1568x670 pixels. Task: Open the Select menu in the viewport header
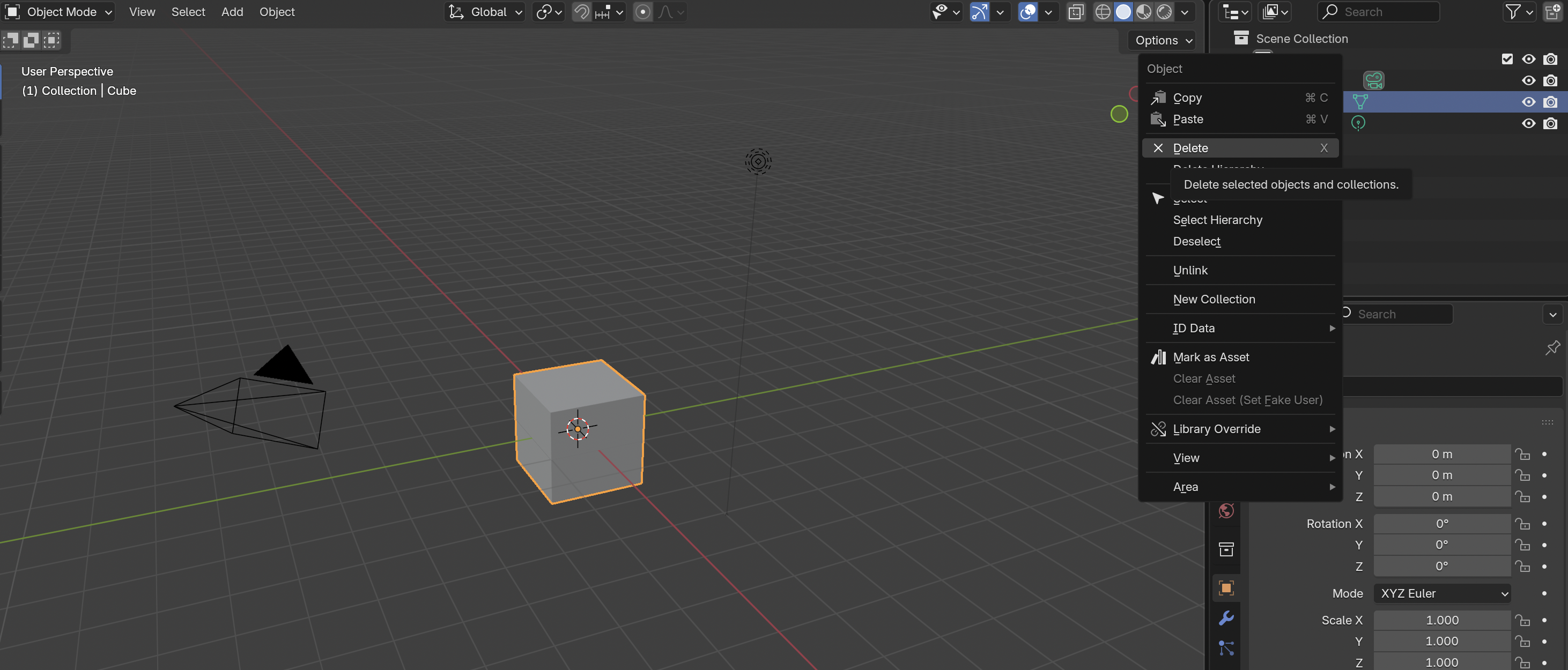(x=188, y=12)
